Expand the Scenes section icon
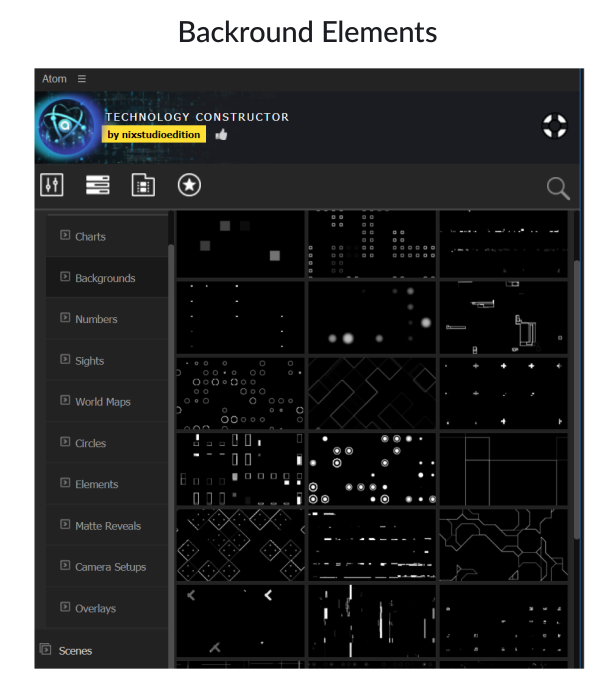The image size is (616, 688). [45, 650]
